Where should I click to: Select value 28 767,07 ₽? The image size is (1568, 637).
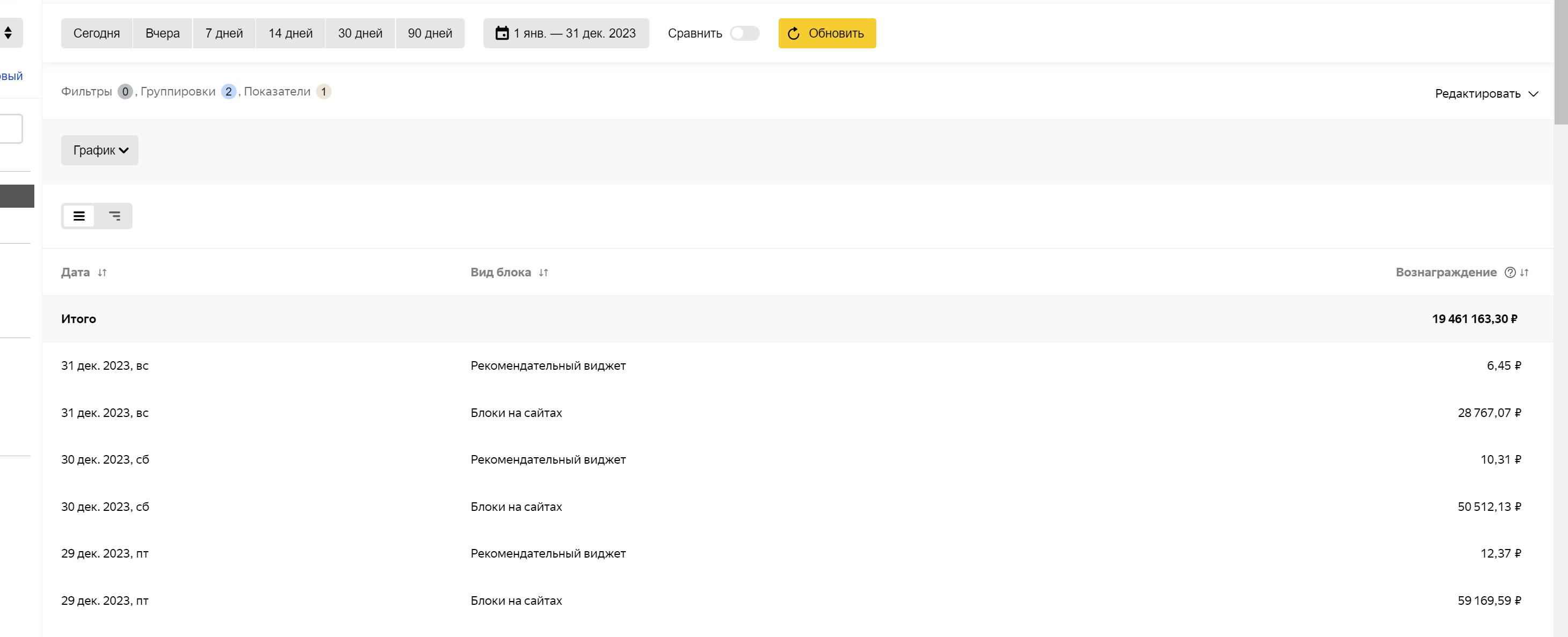coord(1489,412)
